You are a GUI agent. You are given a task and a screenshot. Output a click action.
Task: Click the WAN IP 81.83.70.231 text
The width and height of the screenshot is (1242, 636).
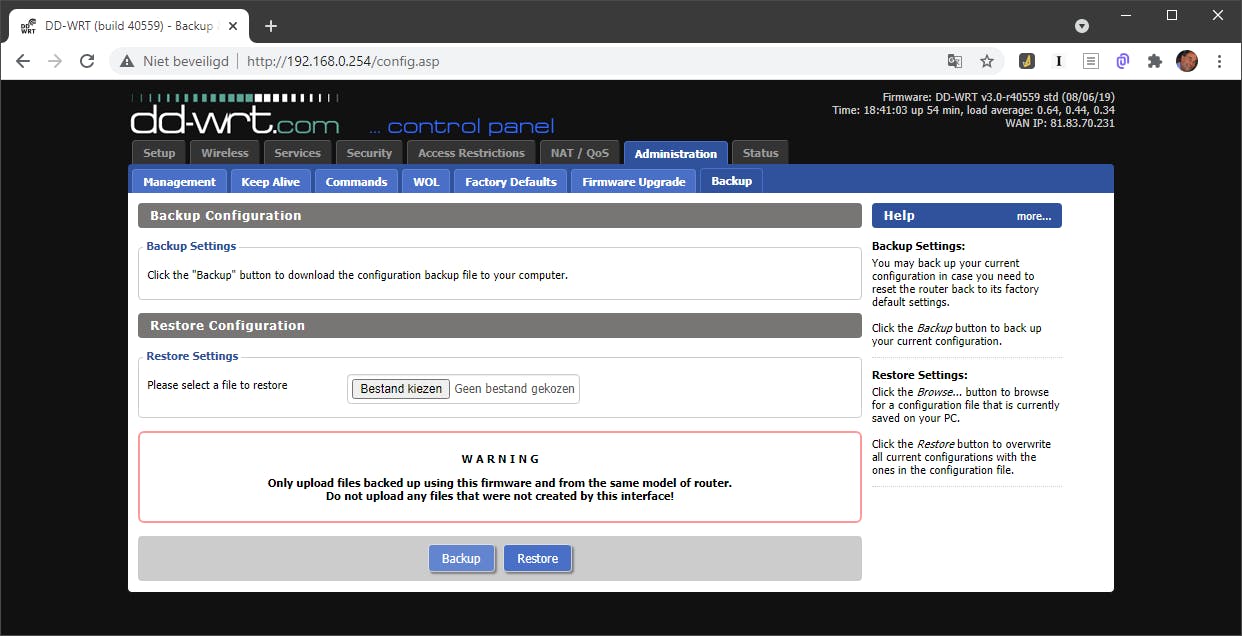point(1060,123)
